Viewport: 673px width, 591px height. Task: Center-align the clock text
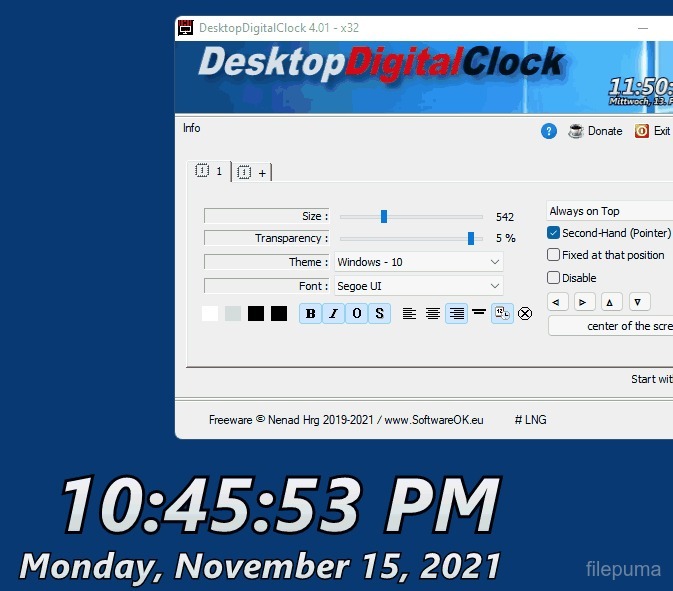click(x=433, y=314)
